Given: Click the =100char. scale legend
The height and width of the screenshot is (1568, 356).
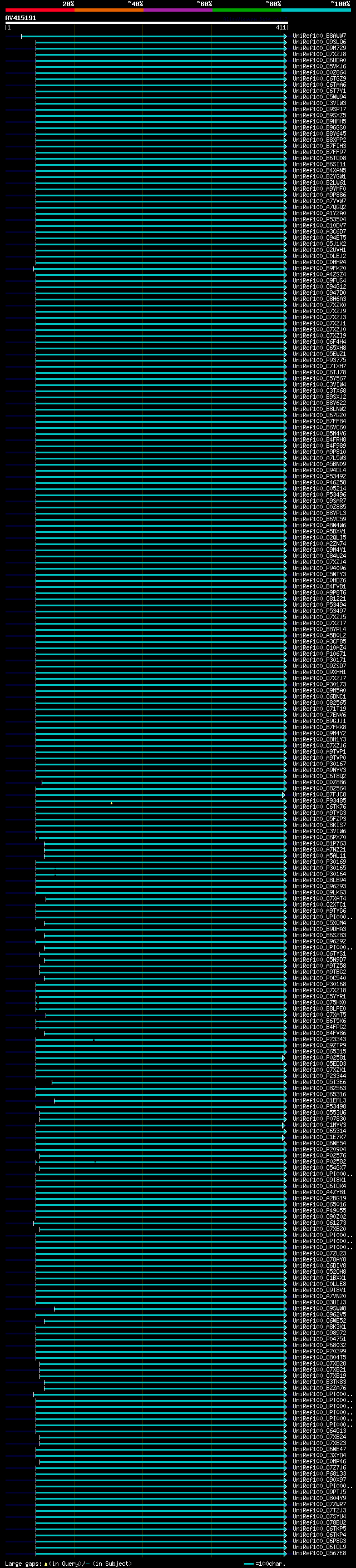Looking at the screenshot, I should [265, 1563].
